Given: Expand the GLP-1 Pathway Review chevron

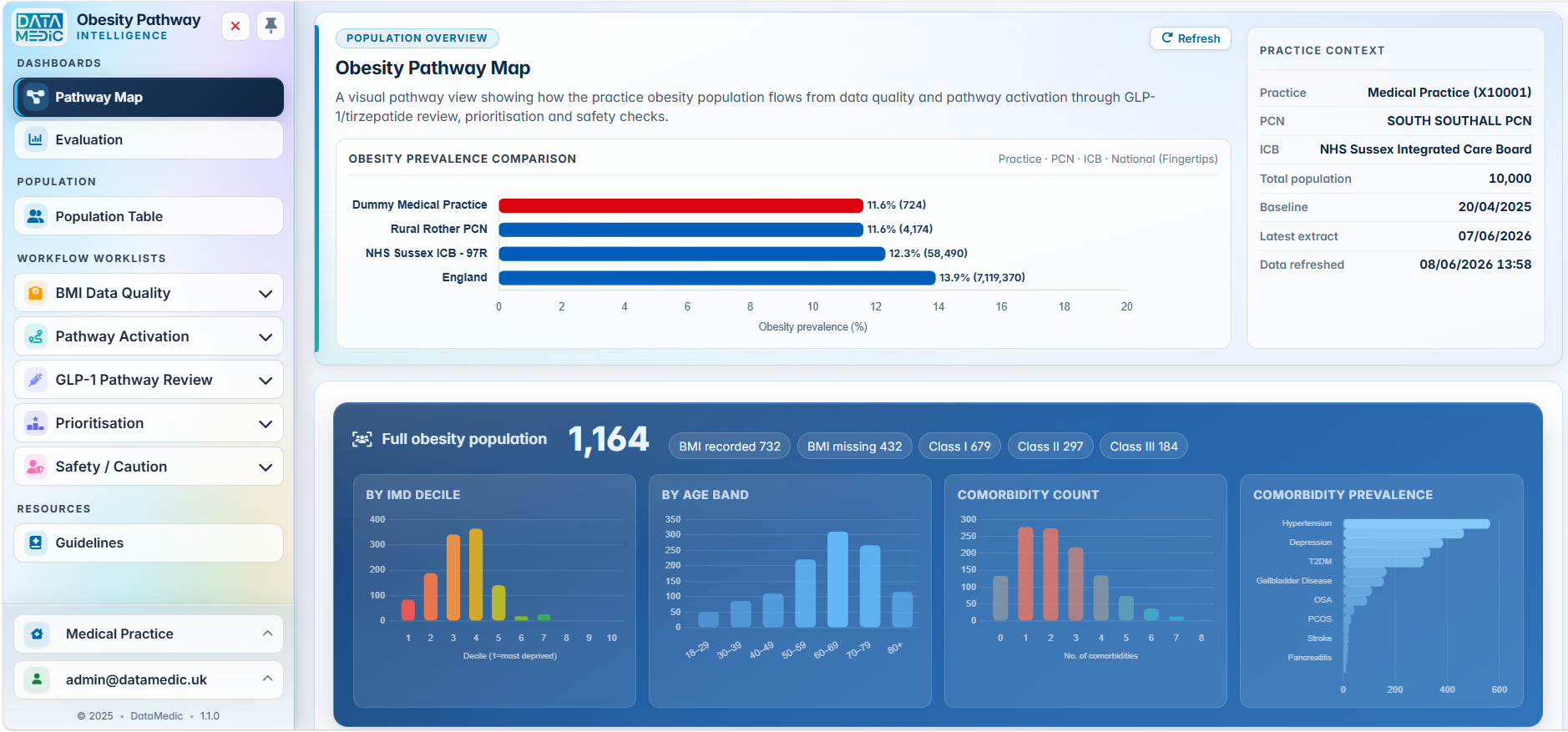Looking at the screenshot, I should pyautogui.click(x=266, y=381).
